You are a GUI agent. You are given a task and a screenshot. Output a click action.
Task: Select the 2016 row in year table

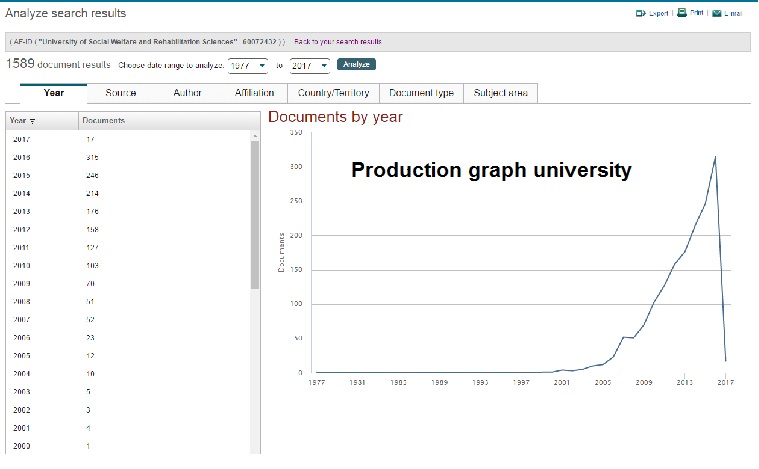click(22, 157)
